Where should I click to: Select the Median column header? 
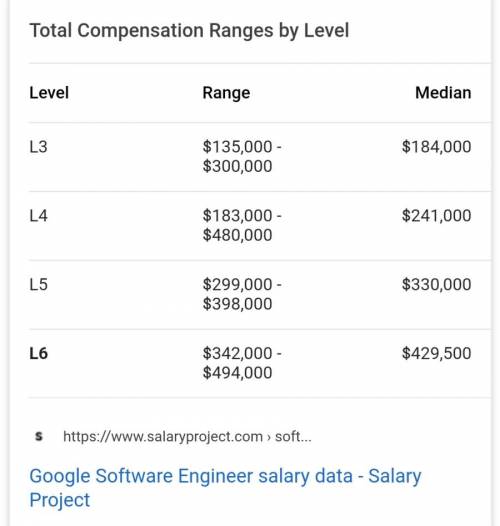443,93
